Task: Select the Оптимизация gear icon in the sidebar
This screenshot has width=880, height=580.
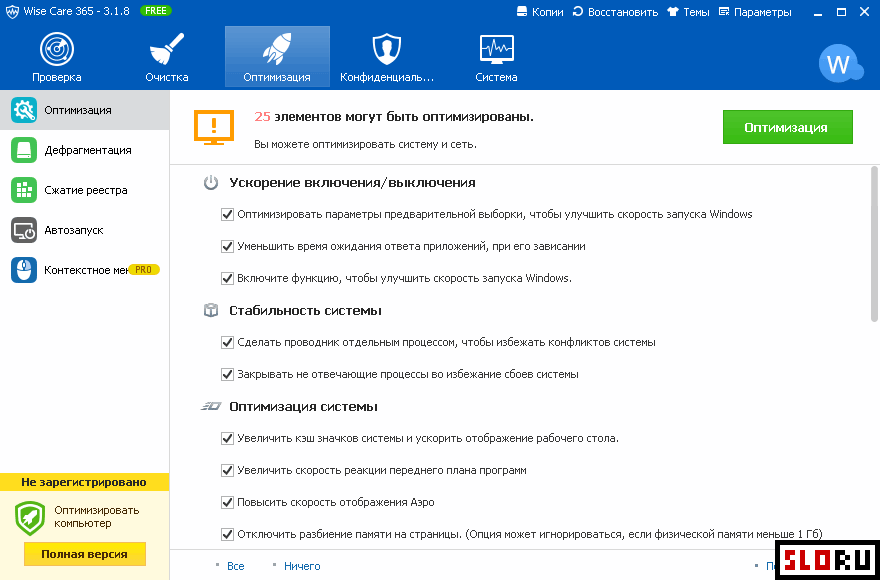Action: [x=24, y=110]
